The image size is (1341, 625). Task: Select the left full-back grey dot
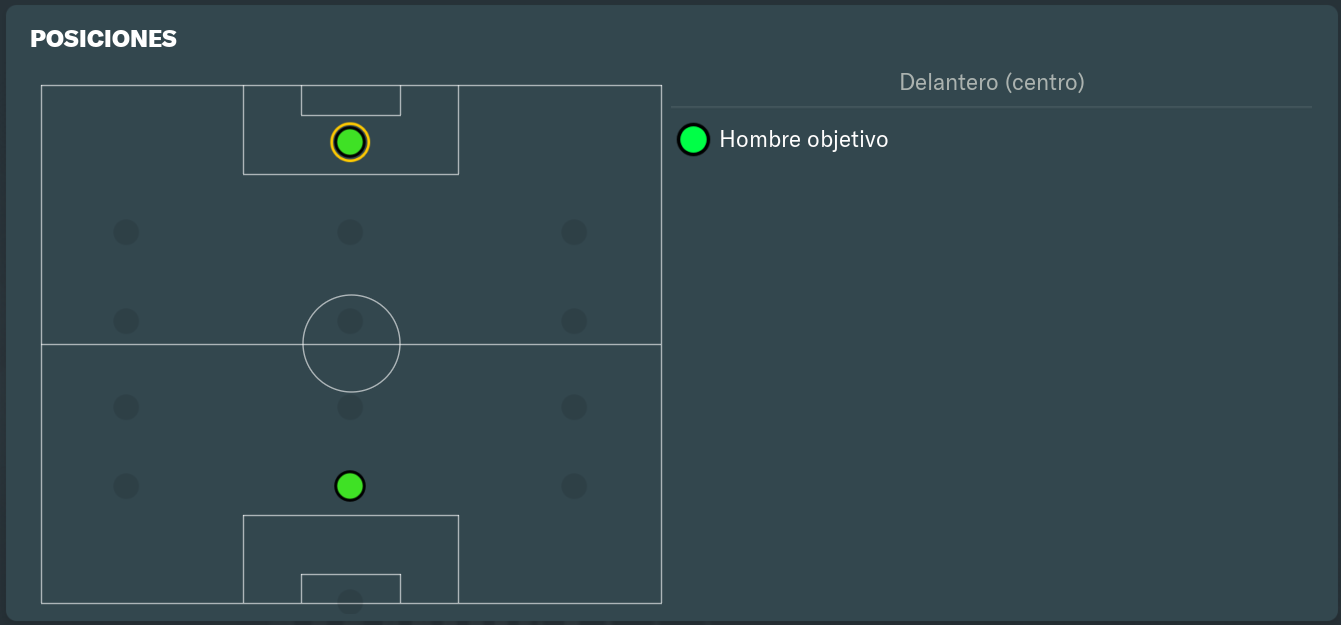pyautogui.click(x=126, y=486)
